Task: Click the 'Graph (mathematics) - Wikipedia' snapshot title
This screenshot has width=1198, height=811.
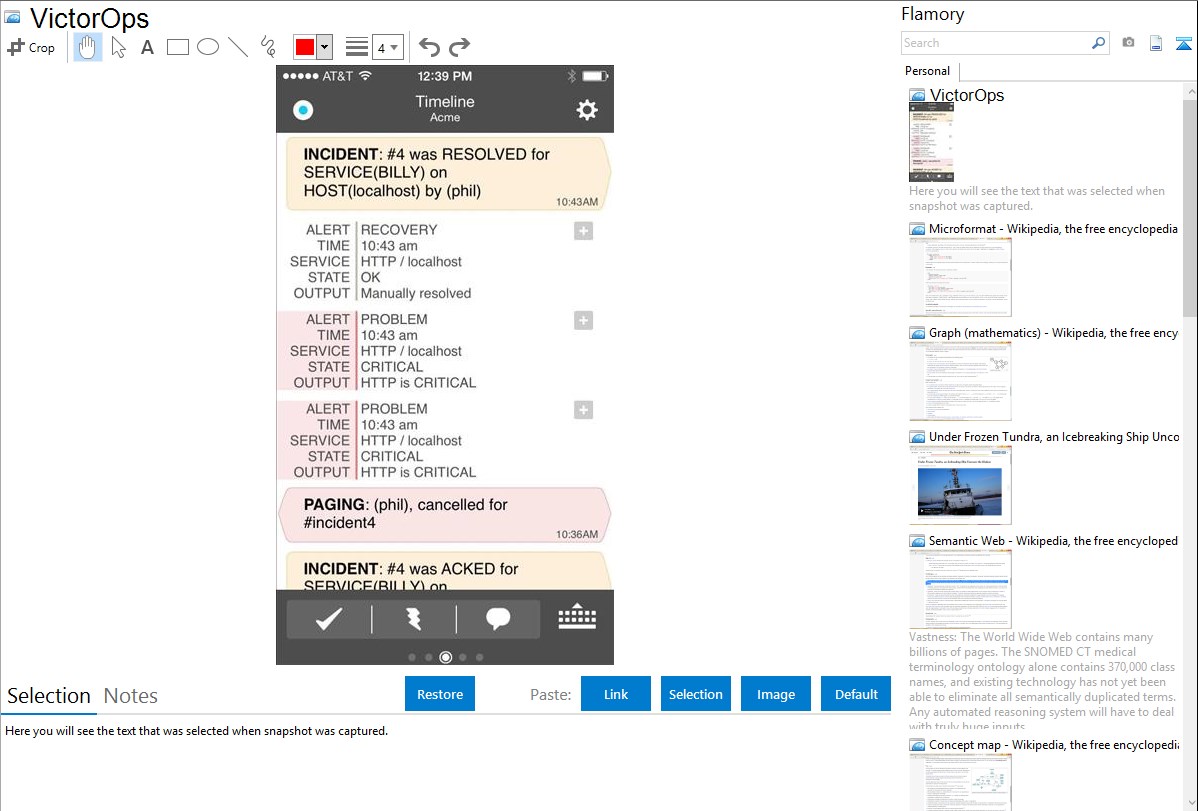Action: [x=1053, y=333]
